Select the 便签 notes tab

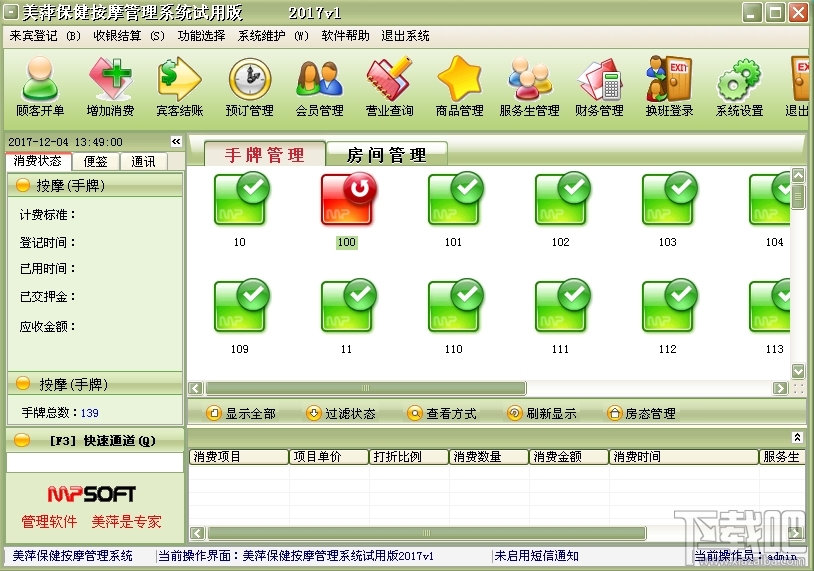point(96,161)
